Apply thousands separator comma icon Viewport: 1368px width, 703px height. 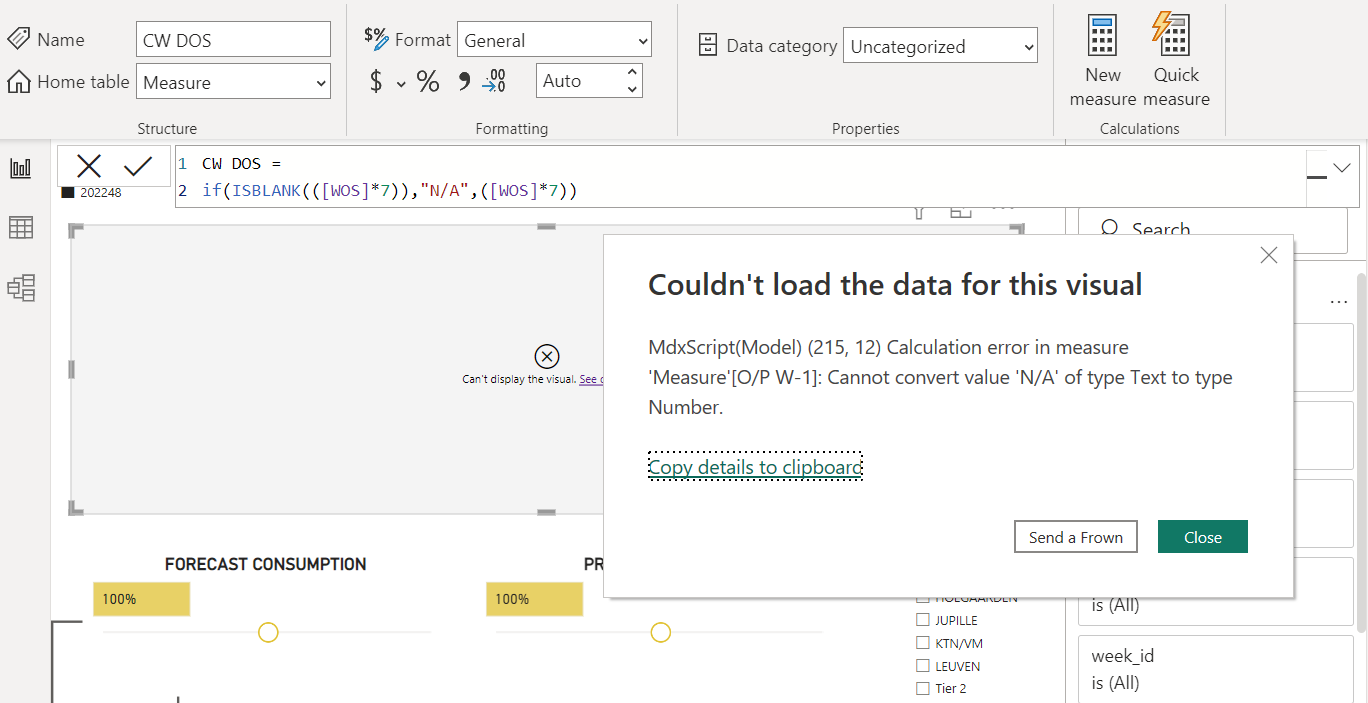(464, 81)
